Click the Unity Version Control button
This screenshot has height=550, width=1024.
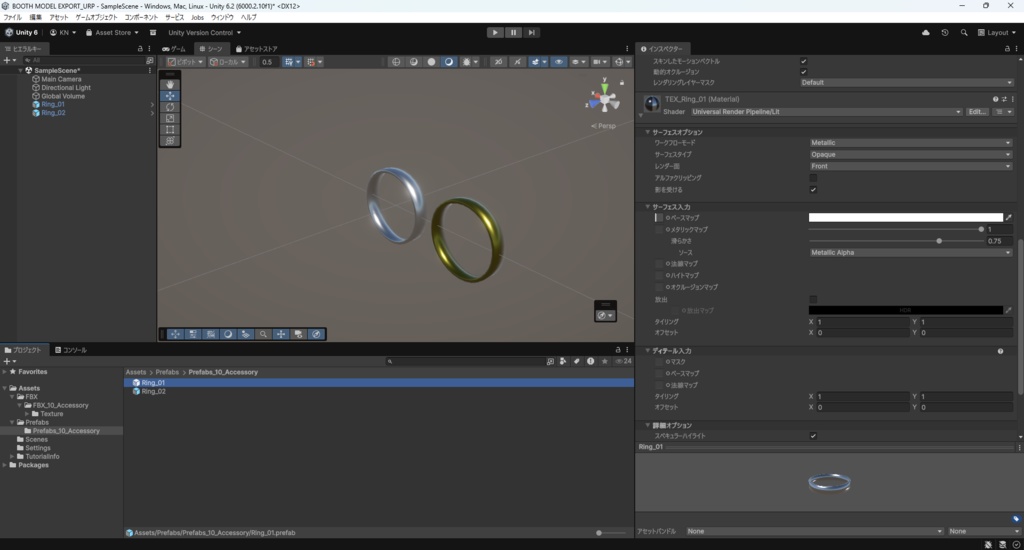click(204, 33)
